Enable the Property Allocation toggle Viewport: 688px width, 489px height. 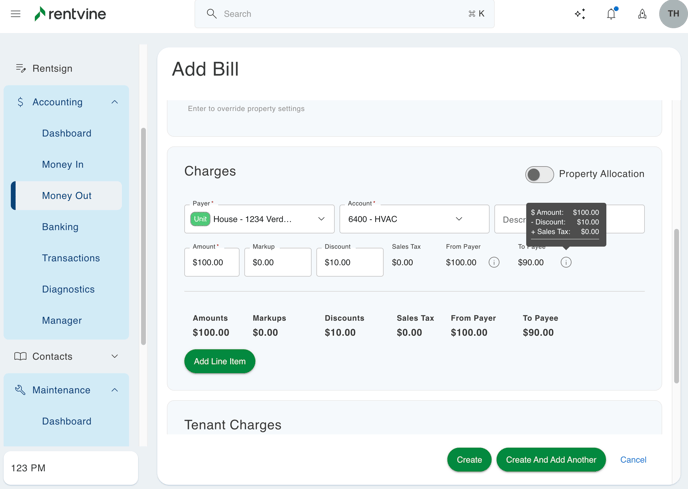point(539,174)
